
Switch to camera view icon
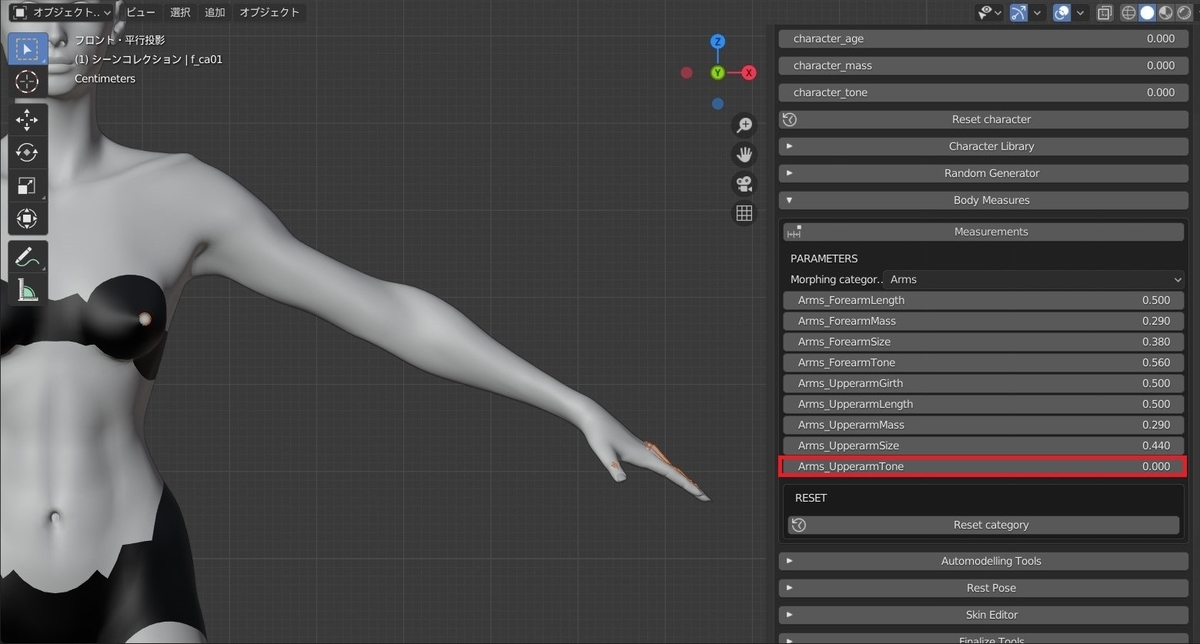pyautogui.click(x=744, y=183)
